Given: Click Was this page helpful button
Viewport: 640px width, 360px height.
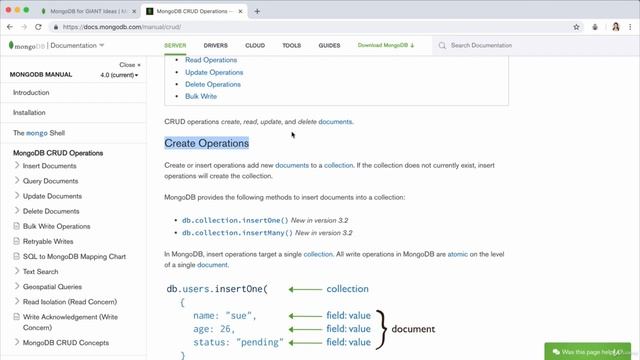Looking at the screenshot, I should click(587, 351).
